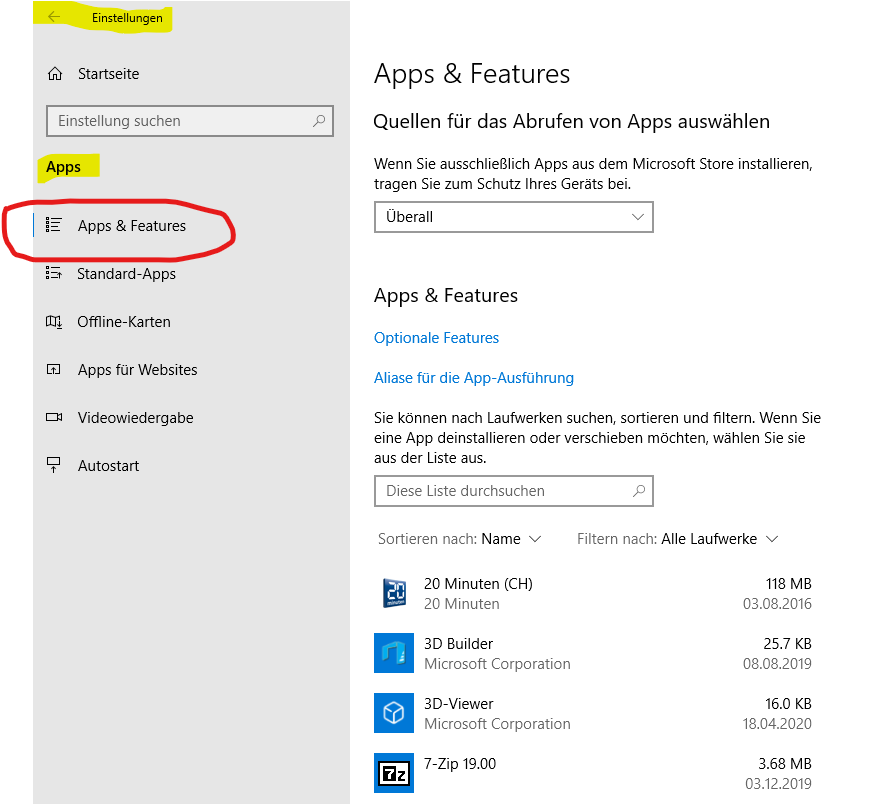Click into the Einstellung suchen field
The height and width of the screenshot is (804, 879).
click(189, 121)
